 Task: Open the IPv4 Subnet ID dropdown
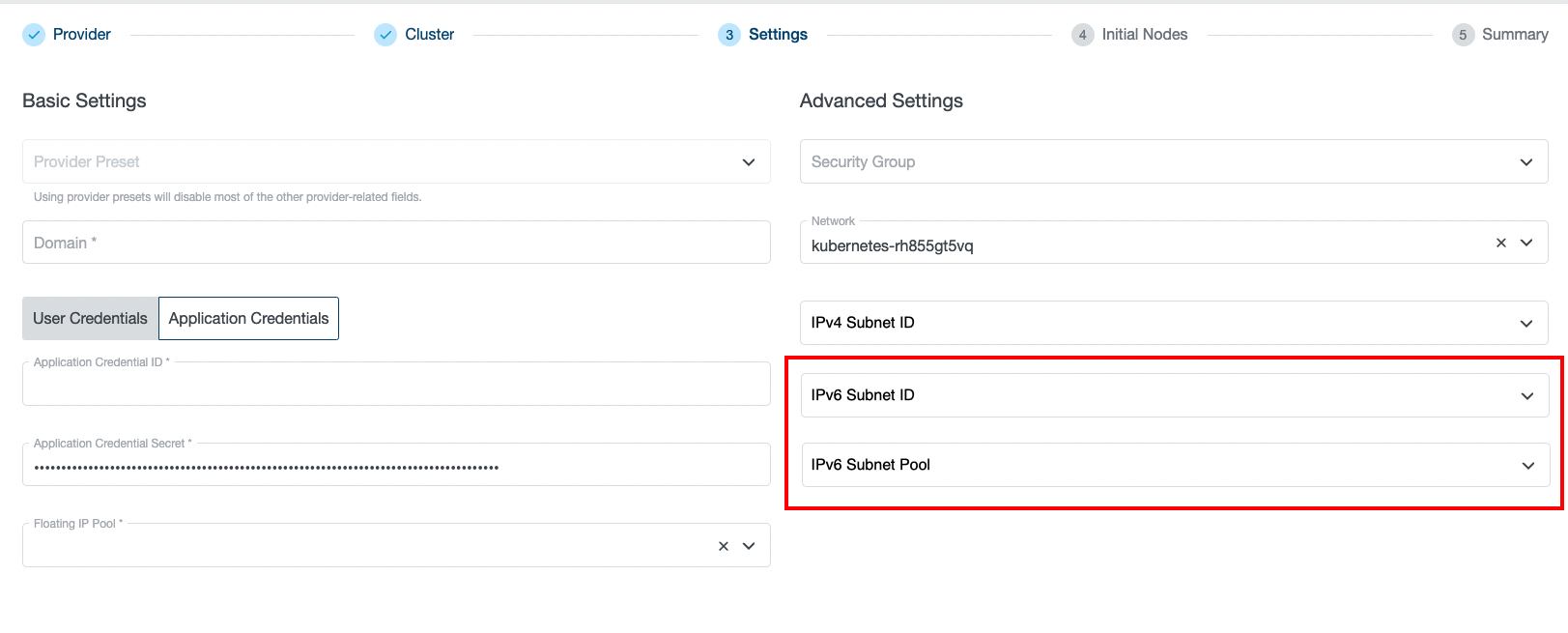click(x=1527, y=323)
